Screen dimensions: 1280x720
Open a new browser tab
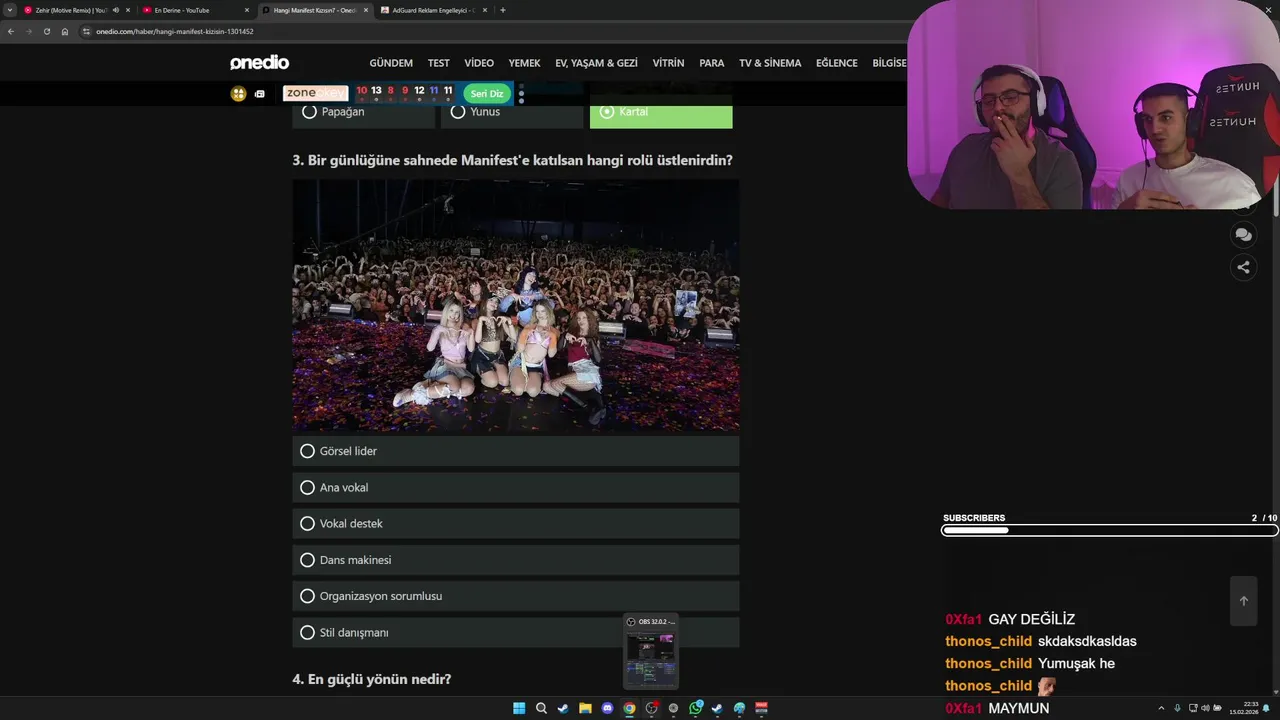pos(502,10)
